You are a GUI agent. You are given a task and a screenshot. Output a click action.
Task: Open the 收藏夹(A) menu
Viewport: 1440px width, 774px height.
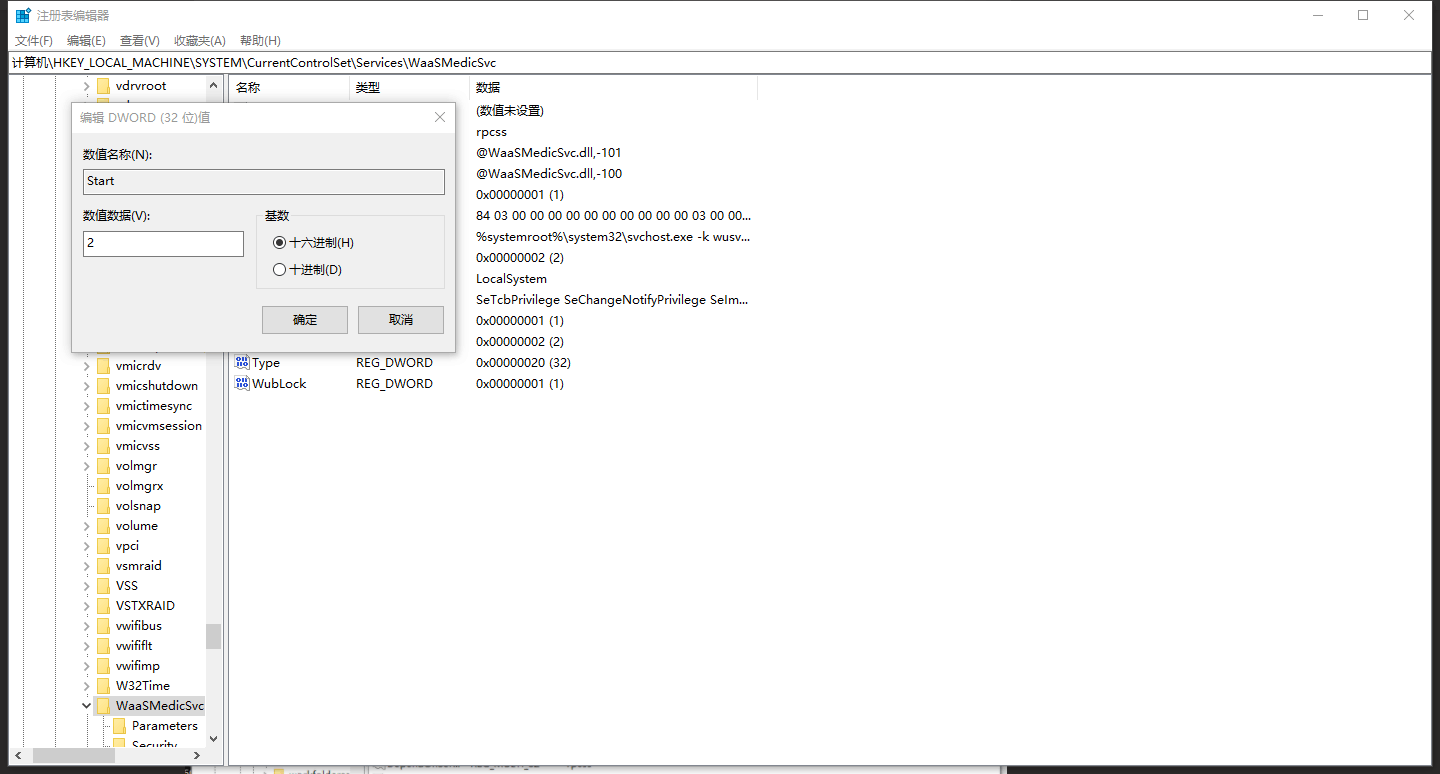click(x=200, y=41)
